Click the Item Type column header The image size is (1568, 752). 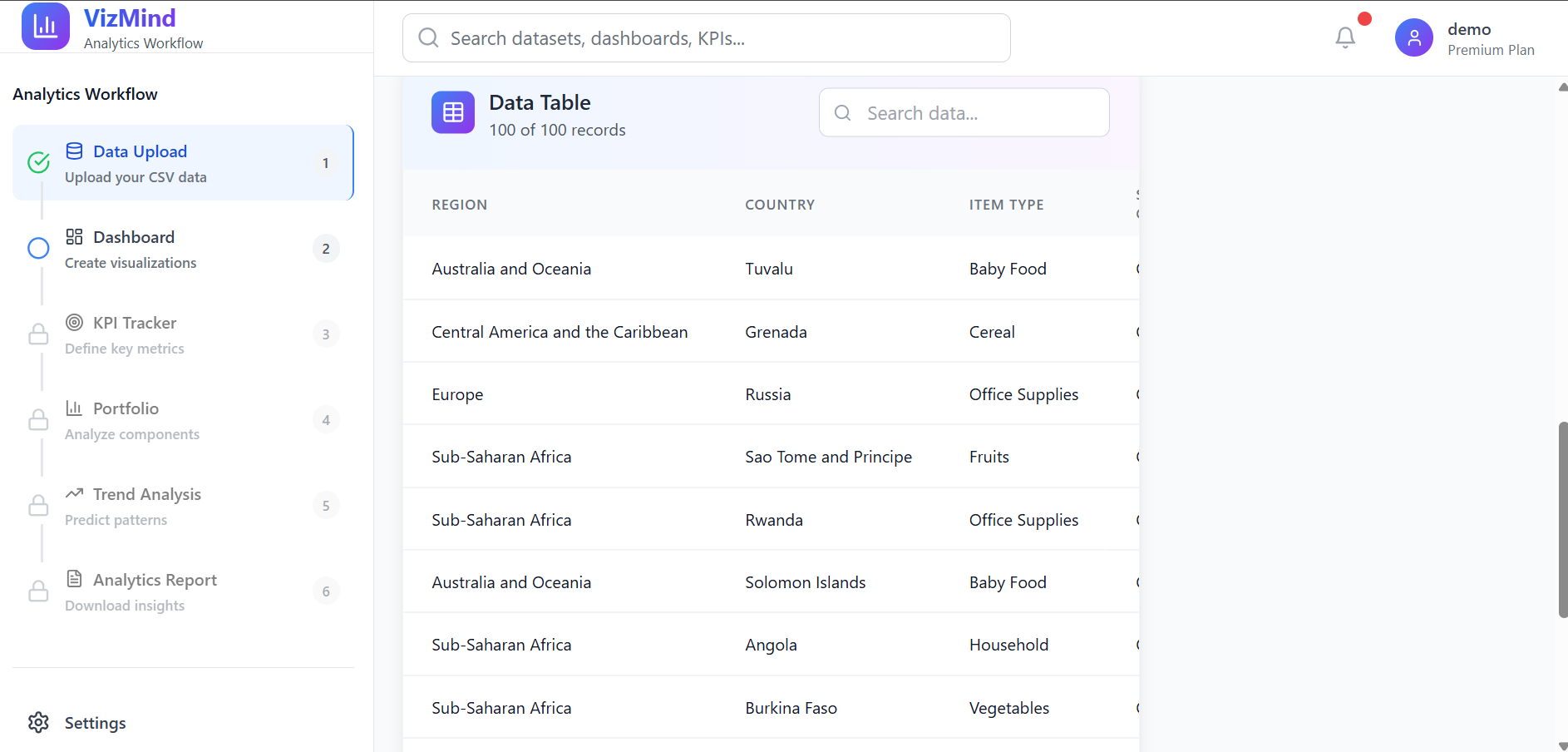pyautogui.click(x=1006, y=205)
